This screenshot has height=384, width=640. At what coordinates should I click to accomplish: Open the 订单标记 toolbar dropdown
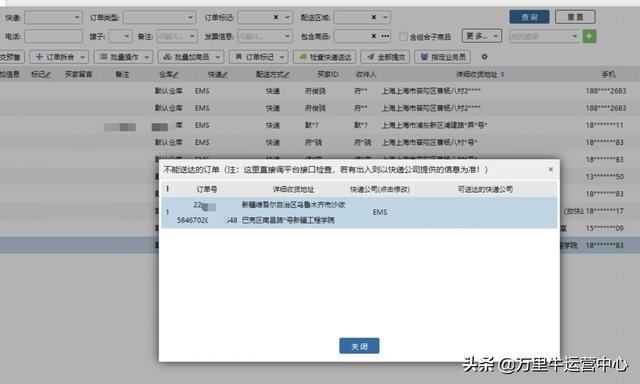(x=259, y=57)
